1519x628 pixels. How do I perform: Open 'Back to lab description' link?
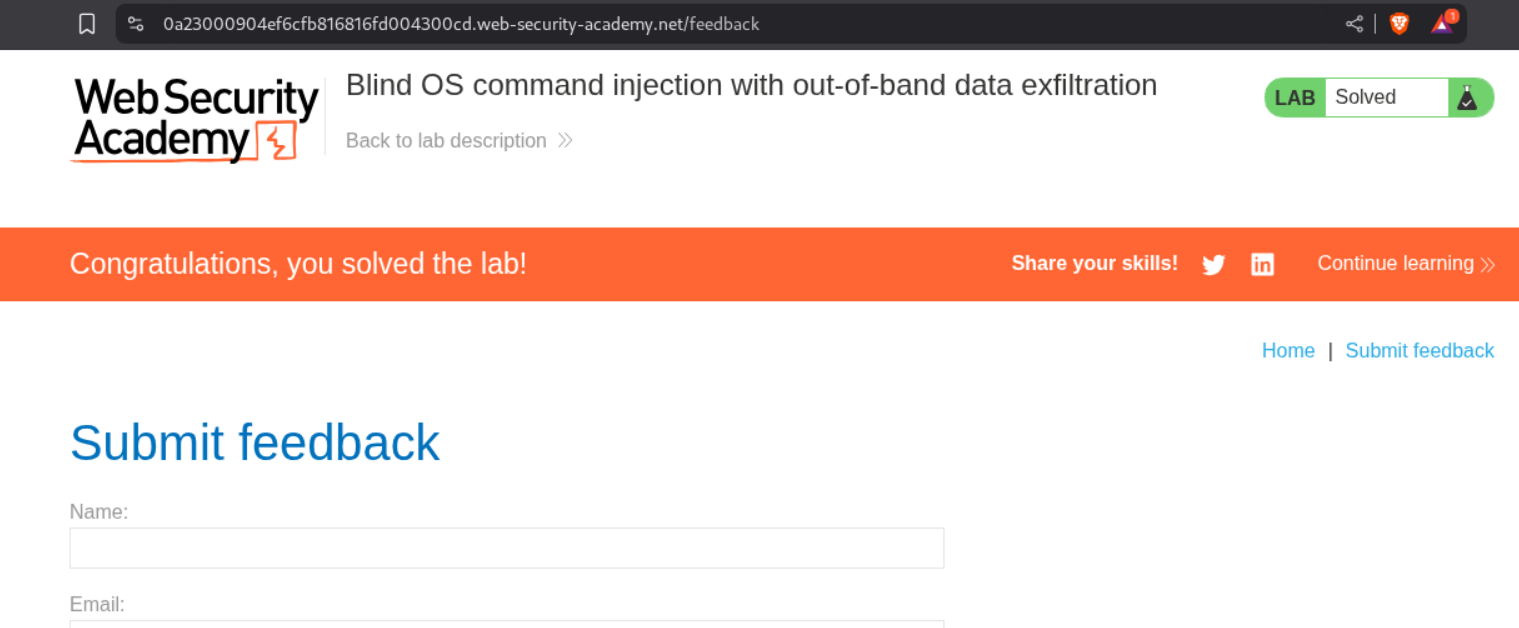pos(446,141)
